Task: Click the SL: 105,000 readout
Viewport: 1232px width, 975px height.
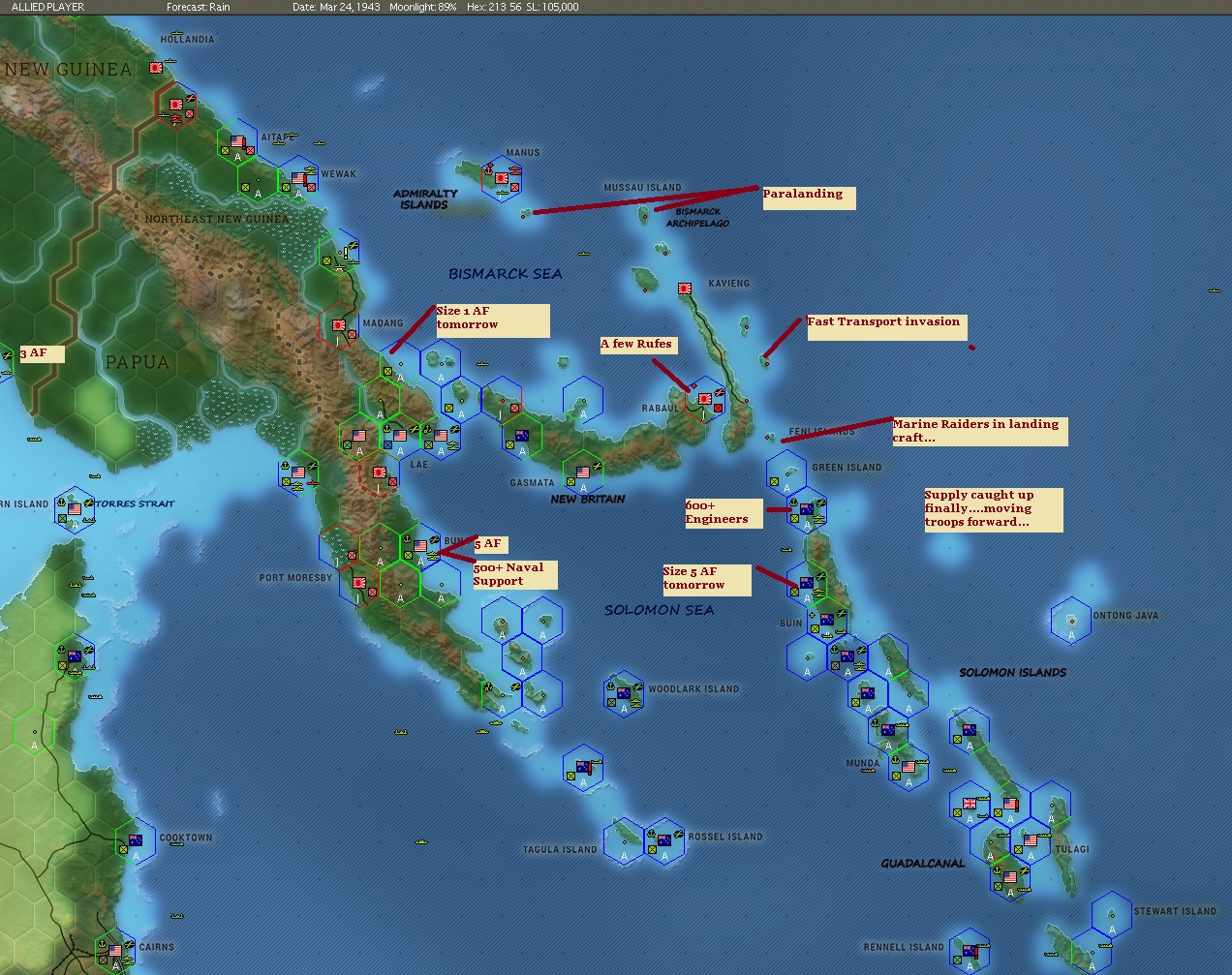Action: [553, 7]
